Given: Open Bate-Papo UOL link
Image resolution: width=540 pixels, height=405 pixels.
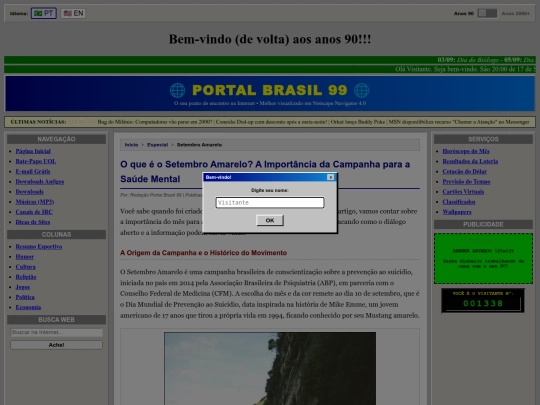Looking at the screenshot, I should pos(35,161).
